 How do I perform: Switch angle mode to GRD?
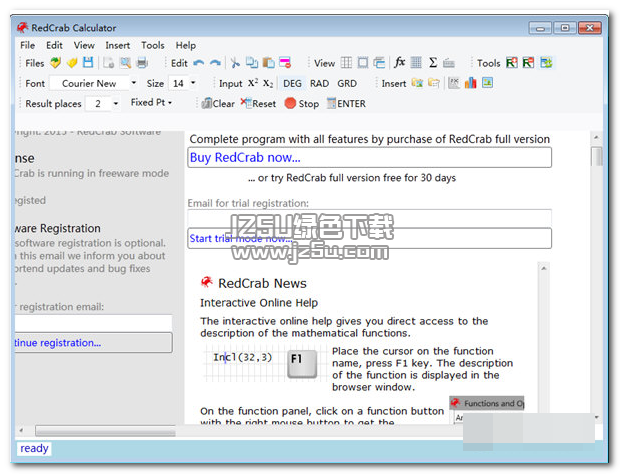tap(347, 83)
